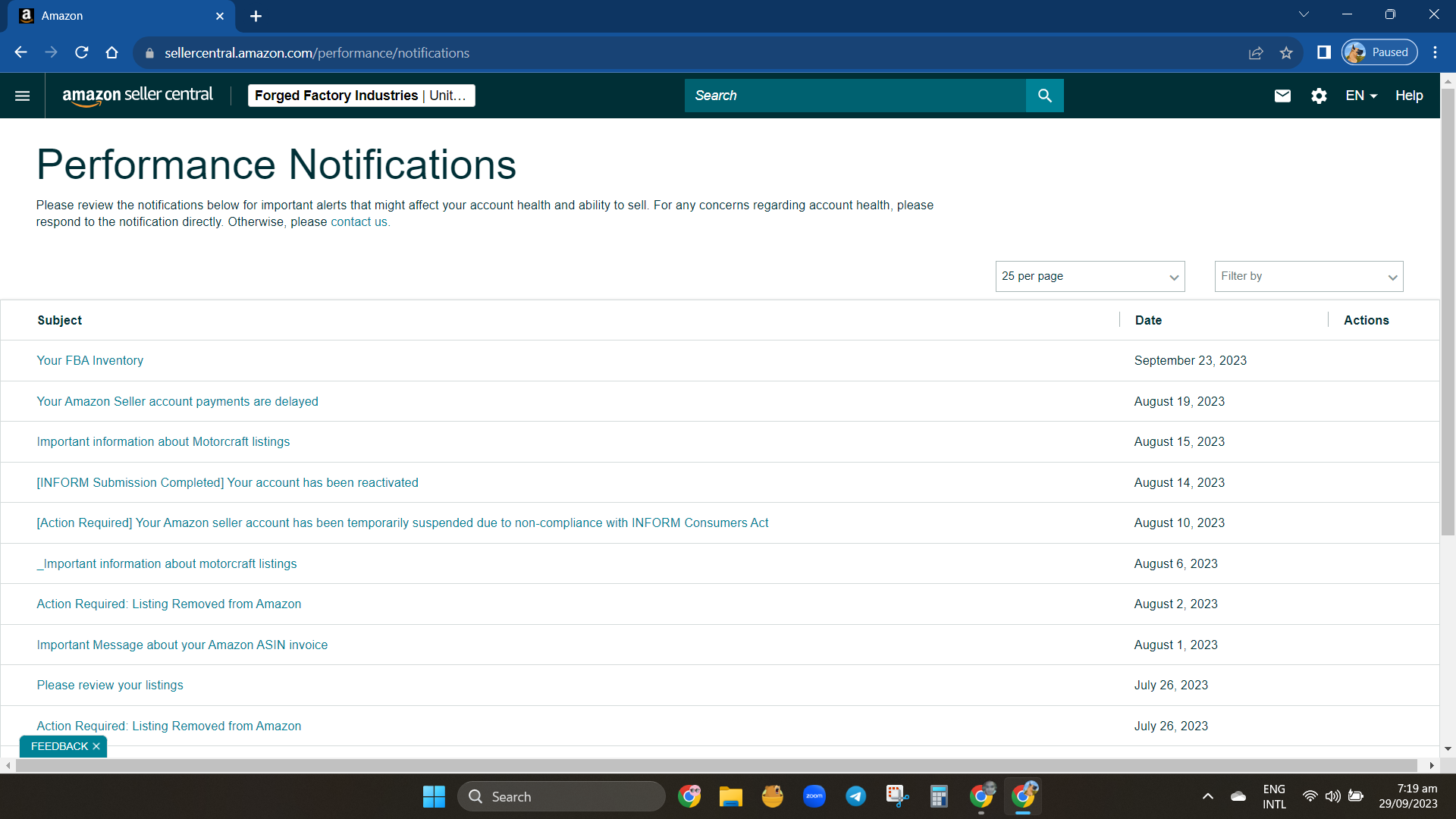The width and height of the screenshot is (1456, 819).
Task: Open the account temporarily suspended INFORM notification
Action: [403, 522]
